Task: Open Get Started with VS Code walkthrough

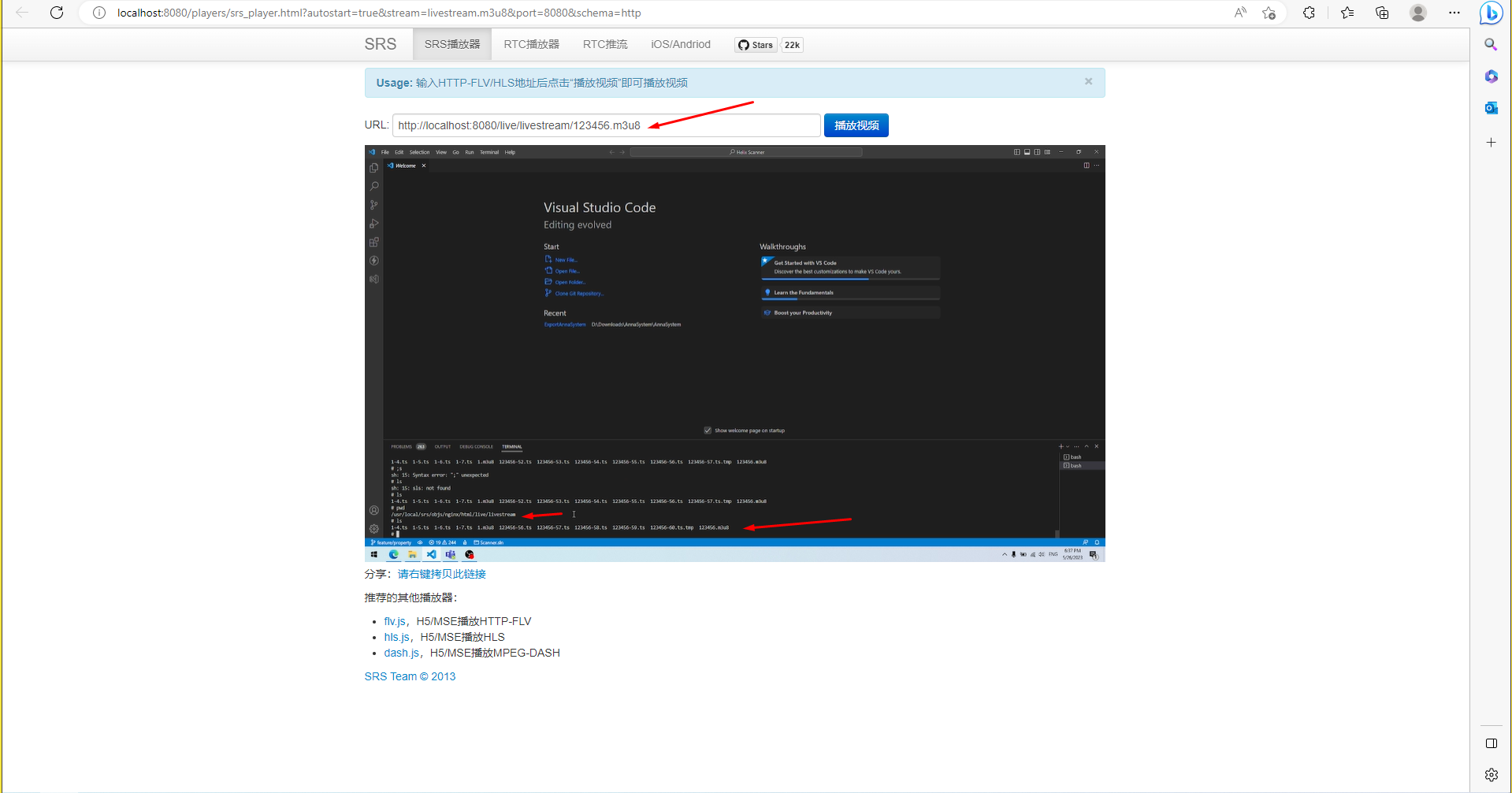Action: click(850, 267)
